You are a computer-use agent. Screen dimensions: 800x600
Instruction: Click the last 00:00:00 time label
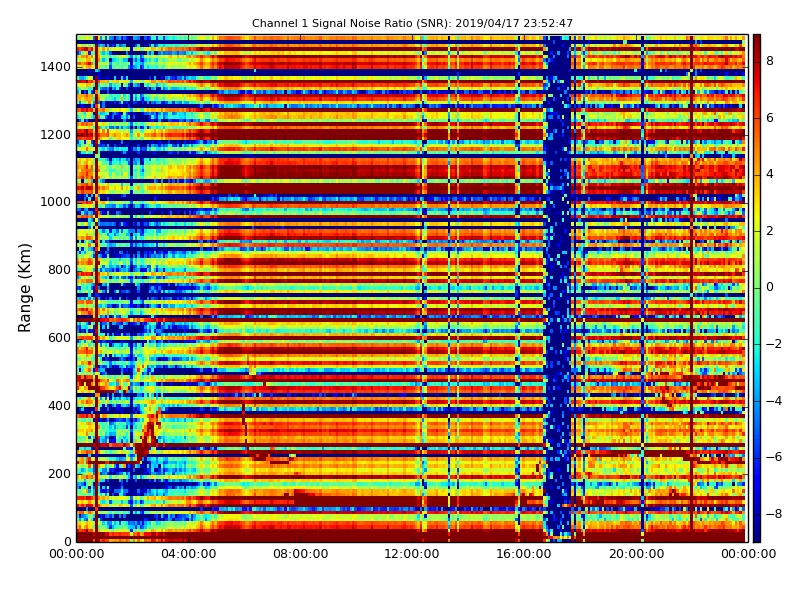748,554
